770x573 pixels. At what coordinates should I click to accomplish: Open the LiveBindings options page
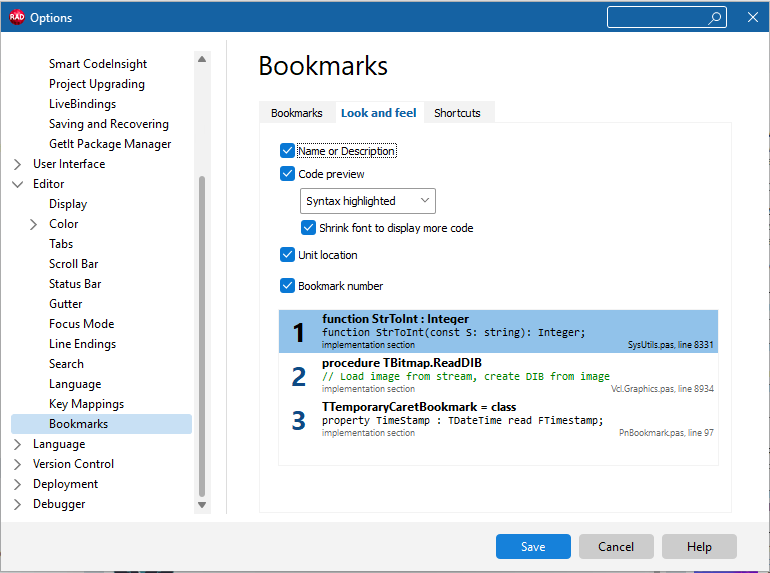[82, 104]
